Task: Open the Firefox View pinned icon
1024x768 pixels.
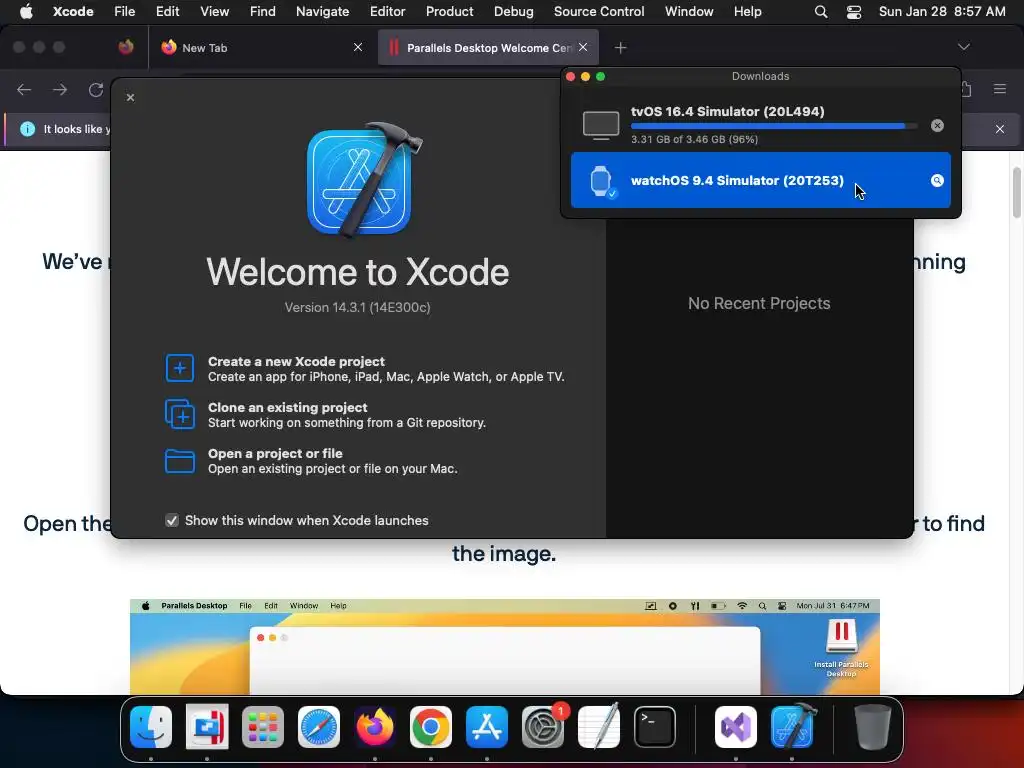Action: [126, 47]
